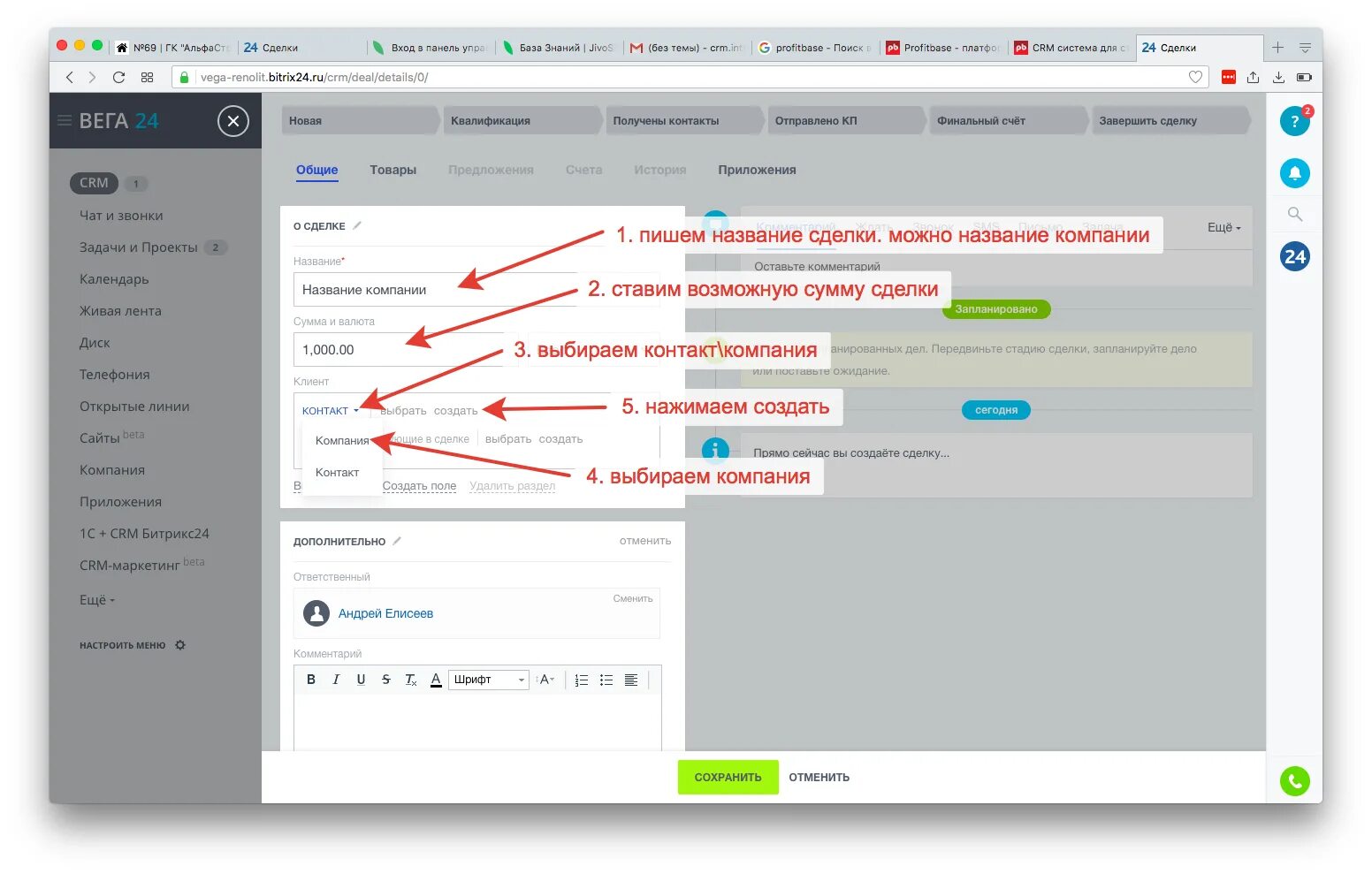Toggle strikethrough in comment editor
The height and width of the screenshot is (874, 1372).
click(385, 680)
